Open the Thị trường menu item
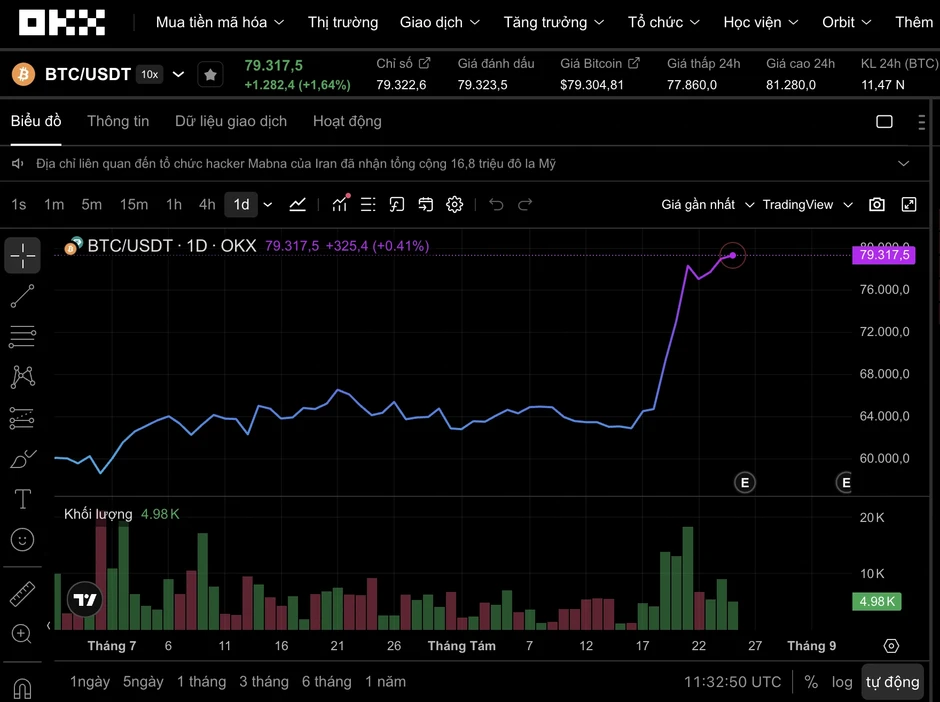 coord(343,23)
